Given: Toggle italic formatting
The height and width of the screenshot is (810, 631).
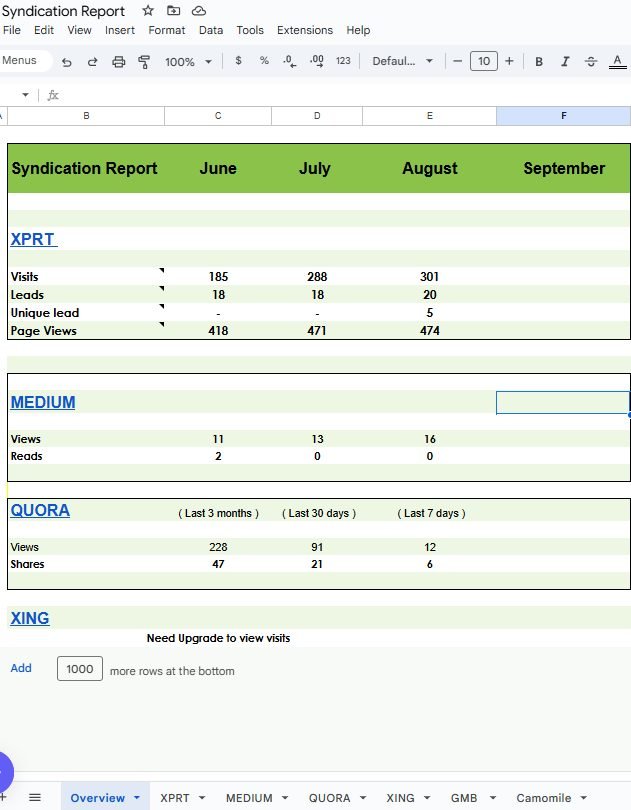Looking at the screenshot, I should pyautogui.click(x=565, y=61).
